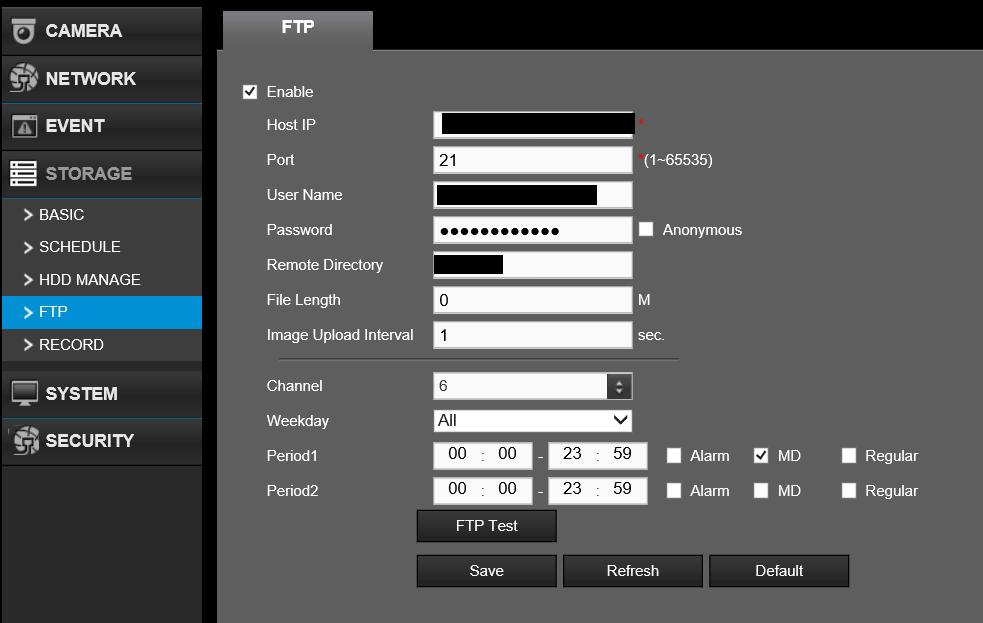The width and height of the screenshot is (983, 623).
Task: Click the chevron beside BASIC
Action: 28,215
